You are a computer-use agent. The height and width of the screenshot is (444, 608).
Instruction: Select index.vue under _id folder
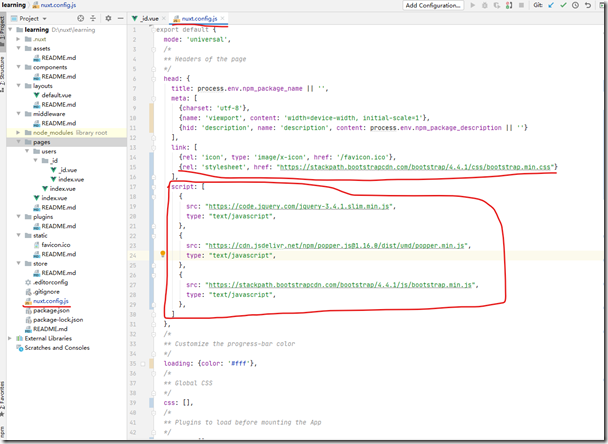[71, 179]
